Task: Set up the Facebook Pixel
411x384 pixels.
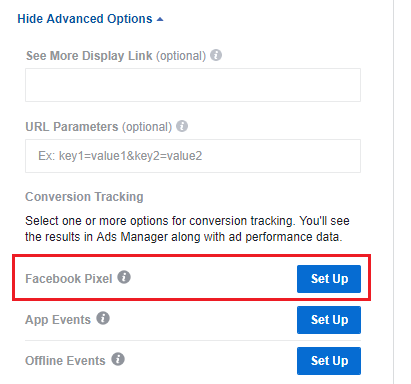Action: pyautogui.click(x=329, y=279)
